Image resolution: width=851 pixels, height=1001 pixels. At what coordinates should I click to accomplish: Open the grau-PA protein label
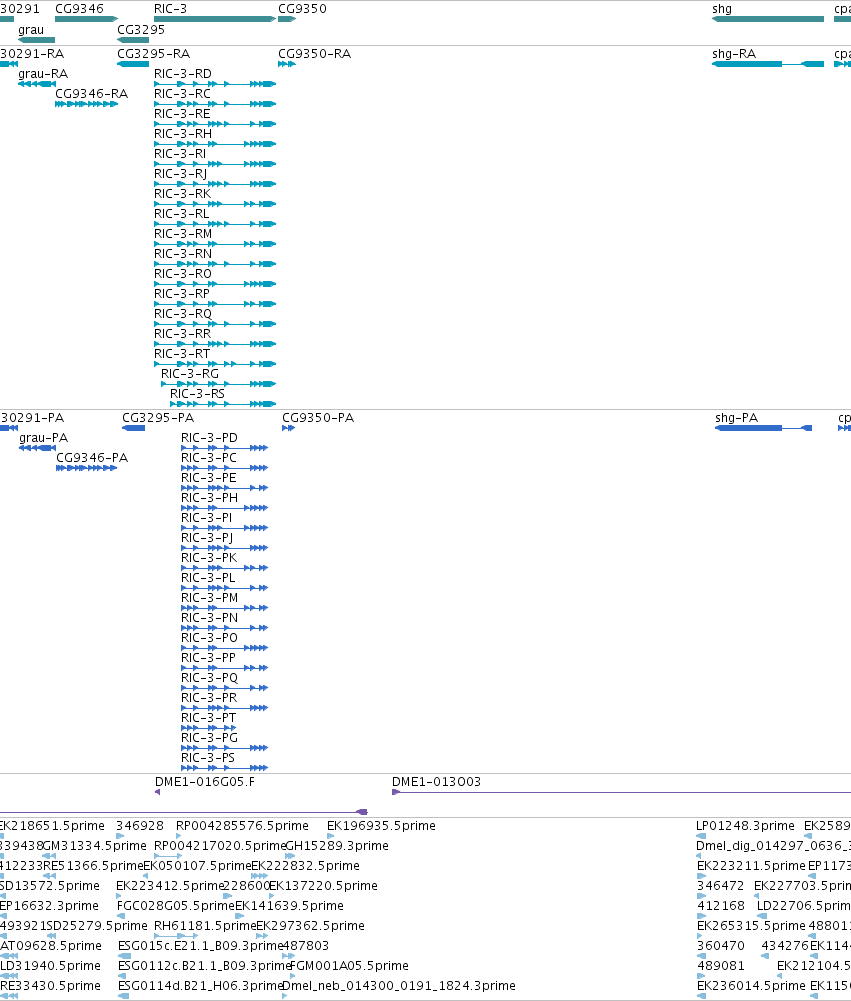click(43, 438)
